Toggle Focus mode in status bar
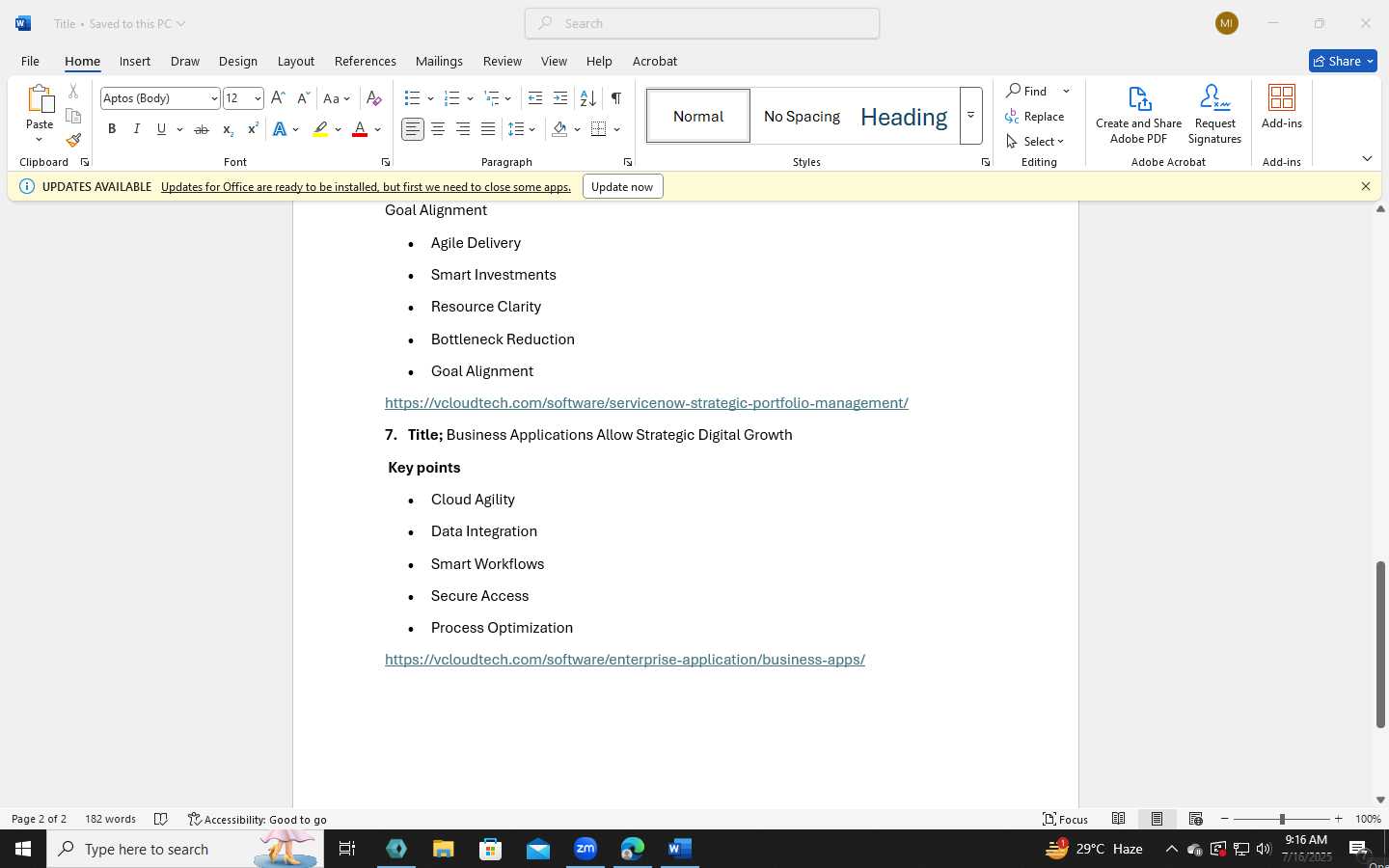Viewport: 1389px width, 868px height. tap(1066, 819)
